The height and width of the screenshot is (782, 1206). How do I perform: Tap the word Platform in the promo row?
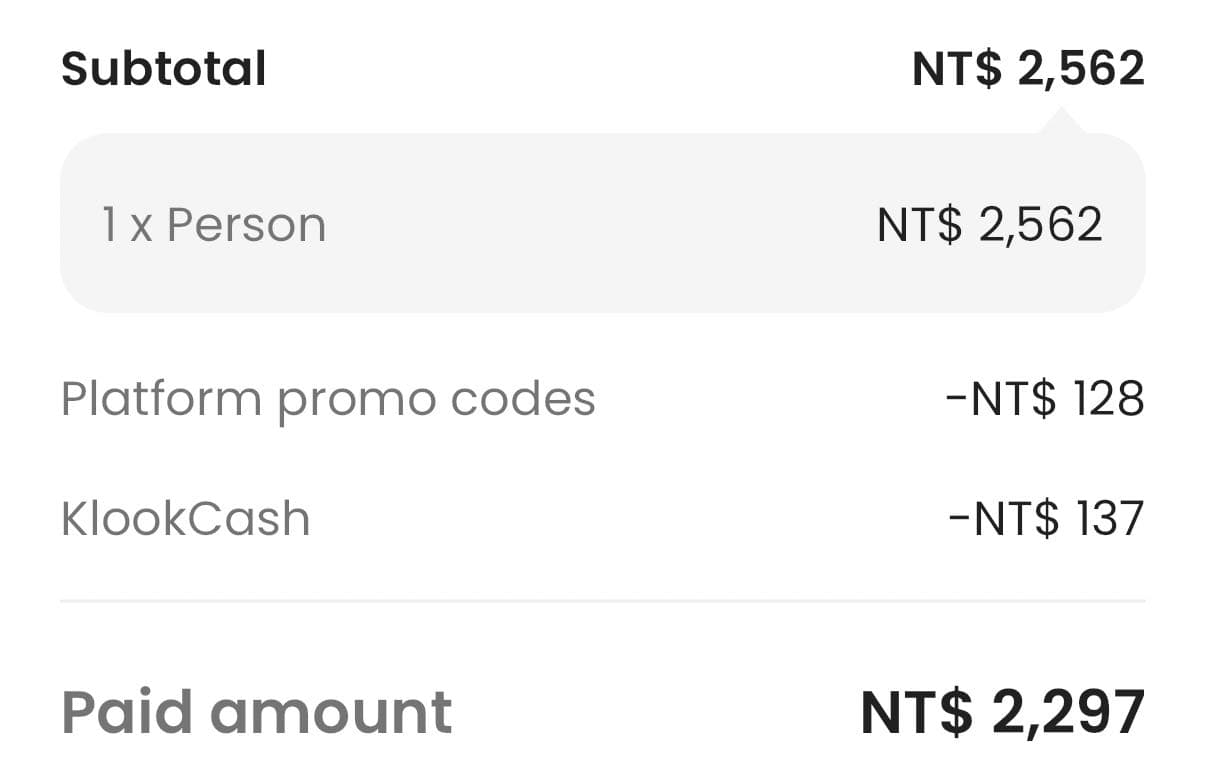pos(161,399)
